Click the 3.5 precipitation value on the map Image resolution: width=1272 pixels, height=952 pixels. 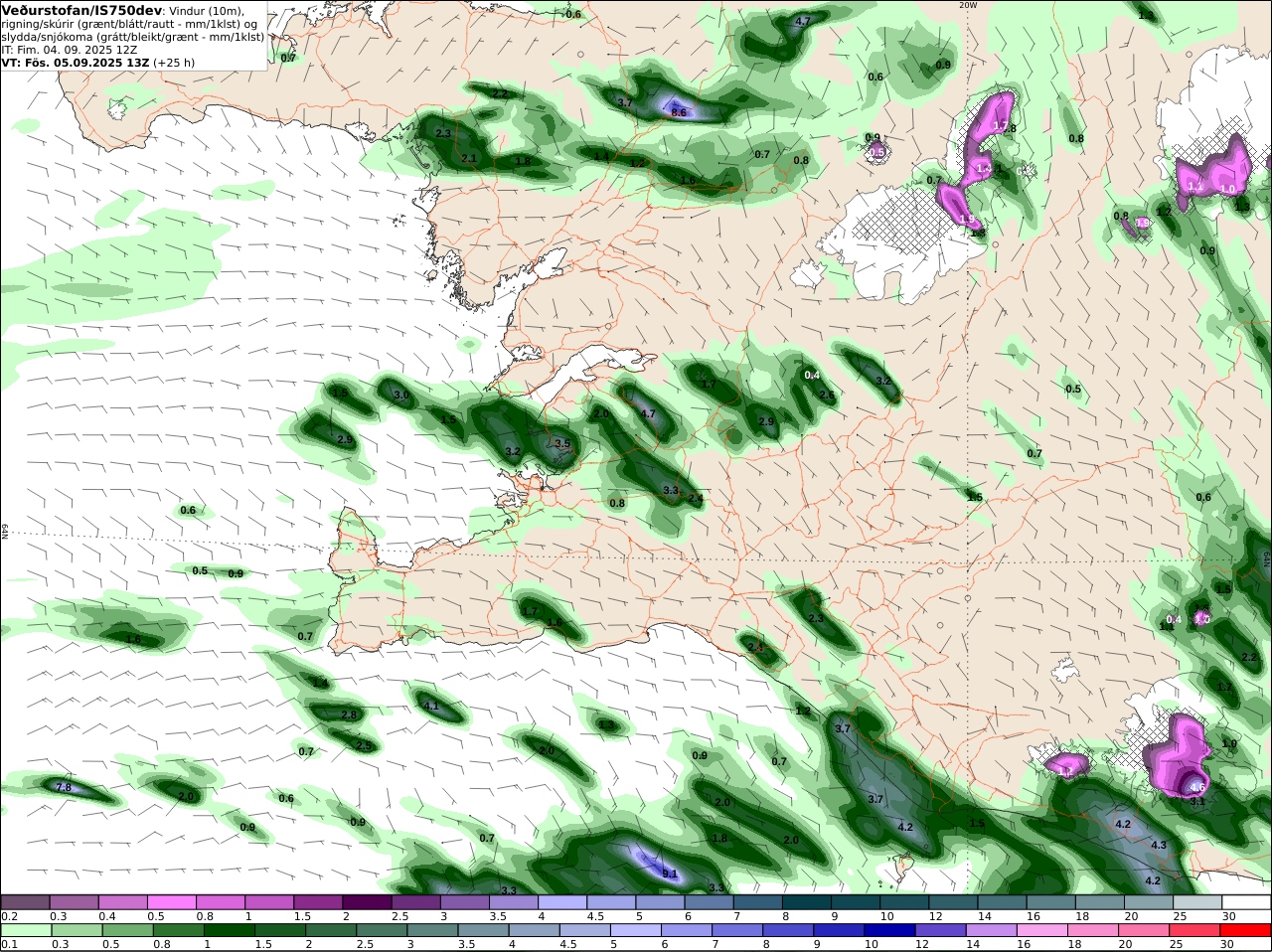click(562, 443)
